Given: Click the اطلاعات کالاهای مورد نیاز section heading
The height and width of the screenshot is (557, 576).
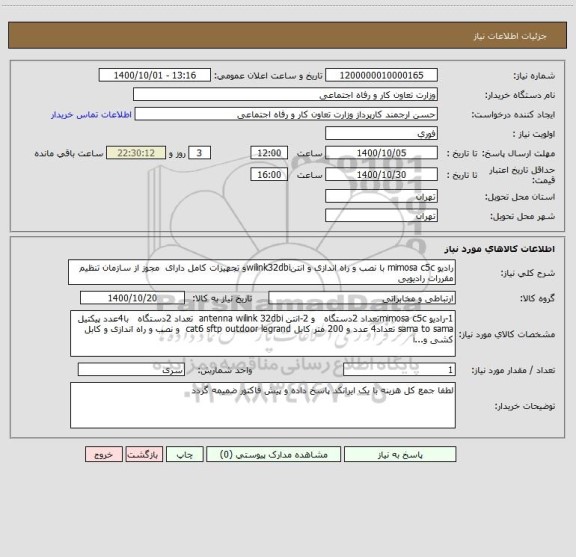Looking at the screenshot, I should tap(500, 249).
